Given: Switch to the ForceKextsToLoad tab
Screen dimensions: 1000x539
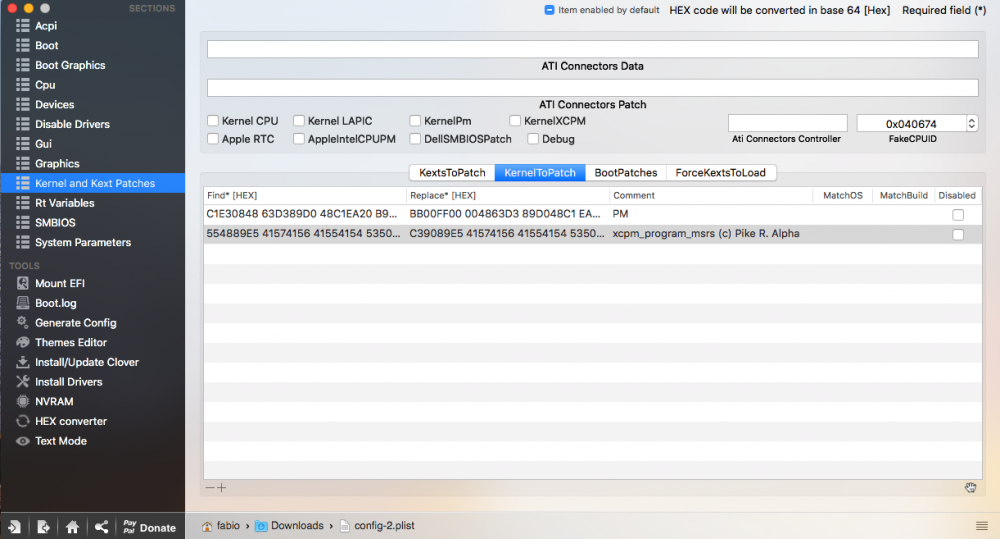Looking at the screenshot, I should 721,173.
